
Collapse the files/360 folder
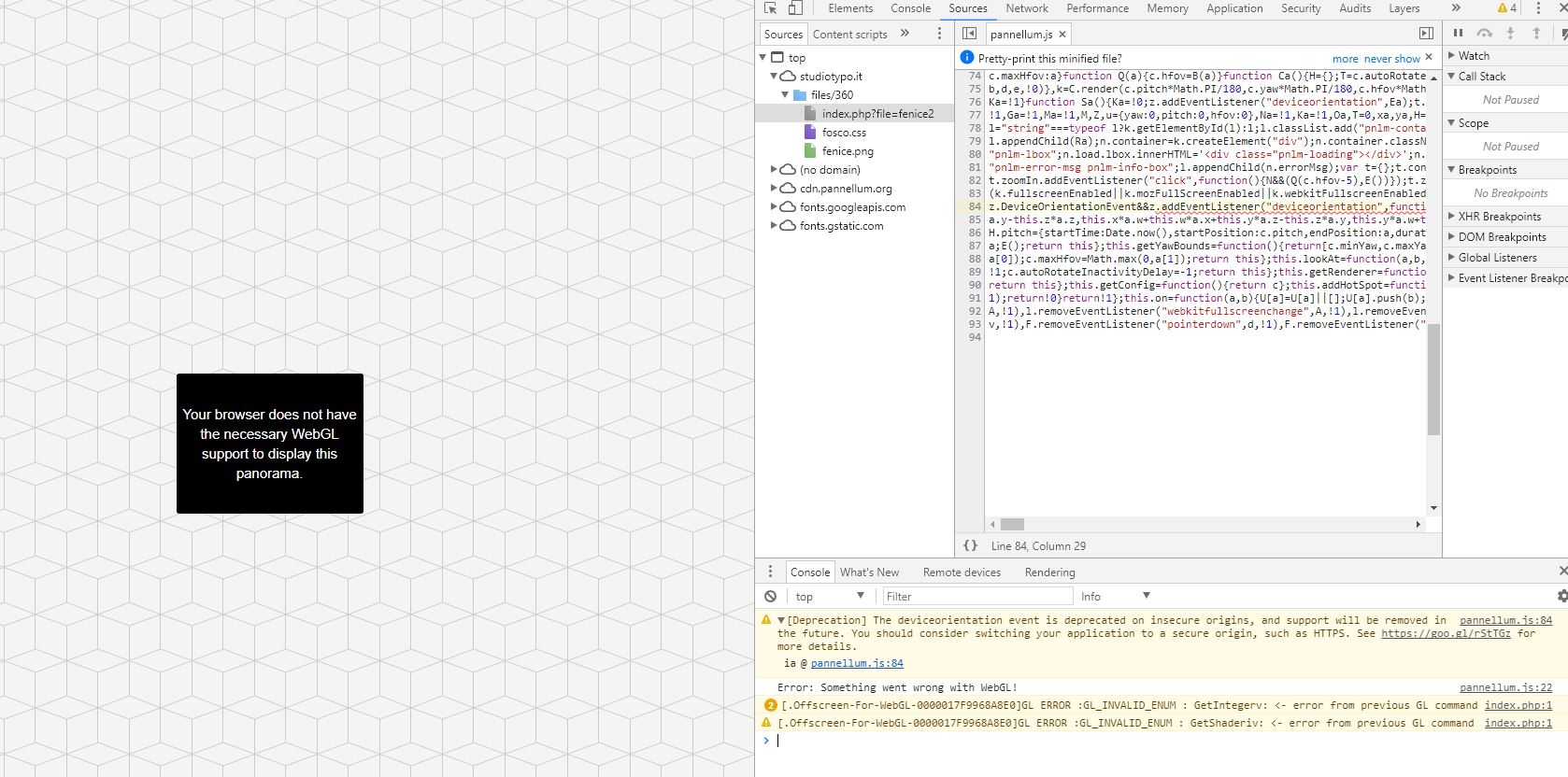pyautogui.click(x=786, y=95)
